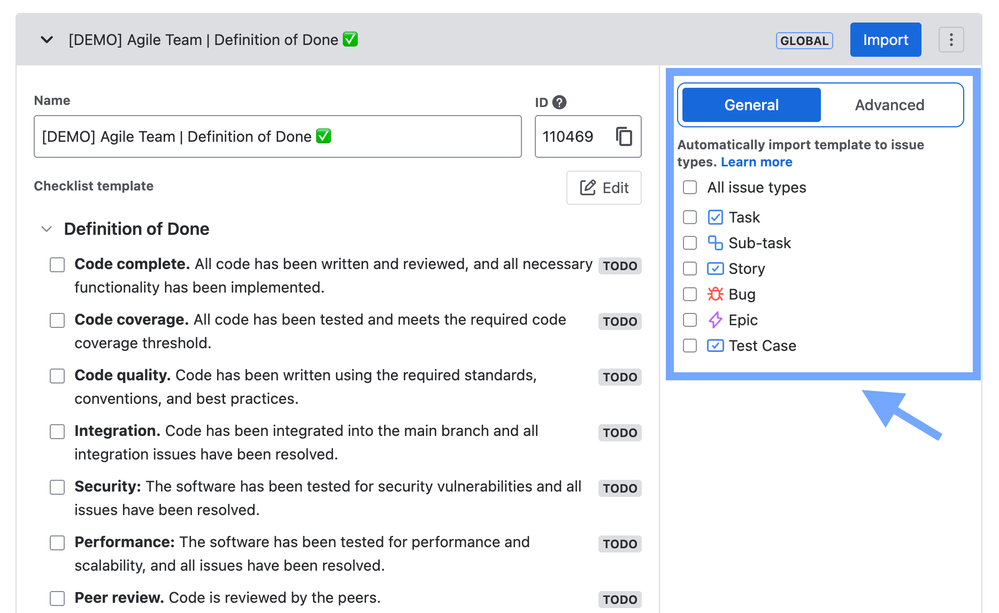This screenshot has width=999, height=613.
Task: Enable automatic import for Bug issues
Action: (x=689, y=294)
